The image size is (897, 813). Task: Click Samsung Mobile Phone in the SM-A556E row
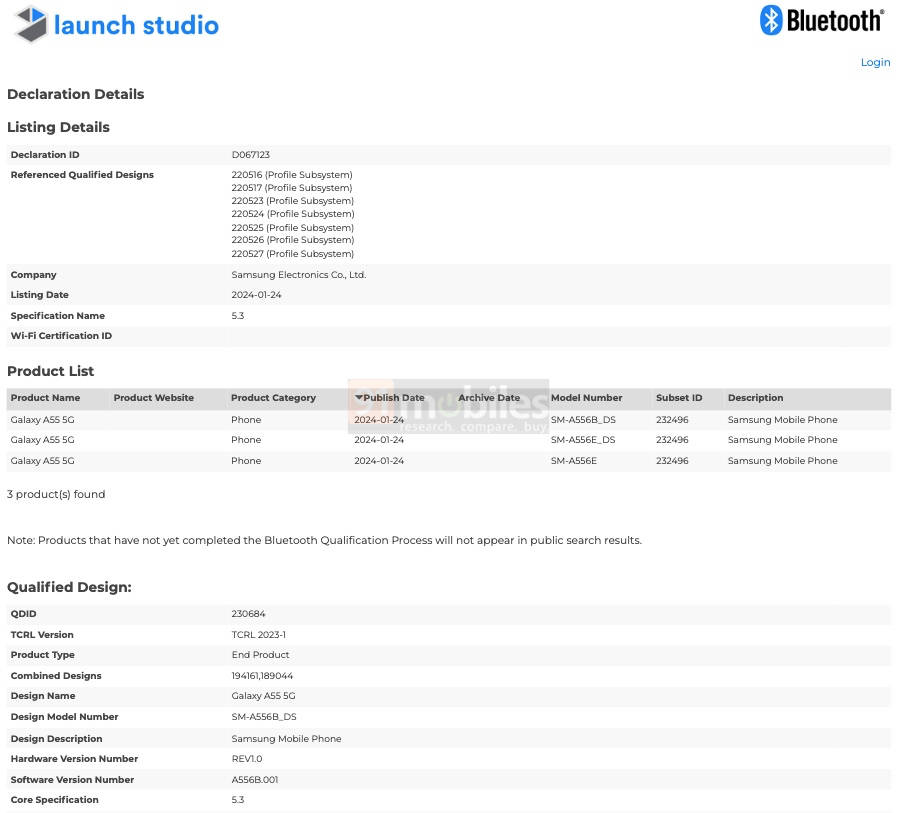click(x=783, y=461)
